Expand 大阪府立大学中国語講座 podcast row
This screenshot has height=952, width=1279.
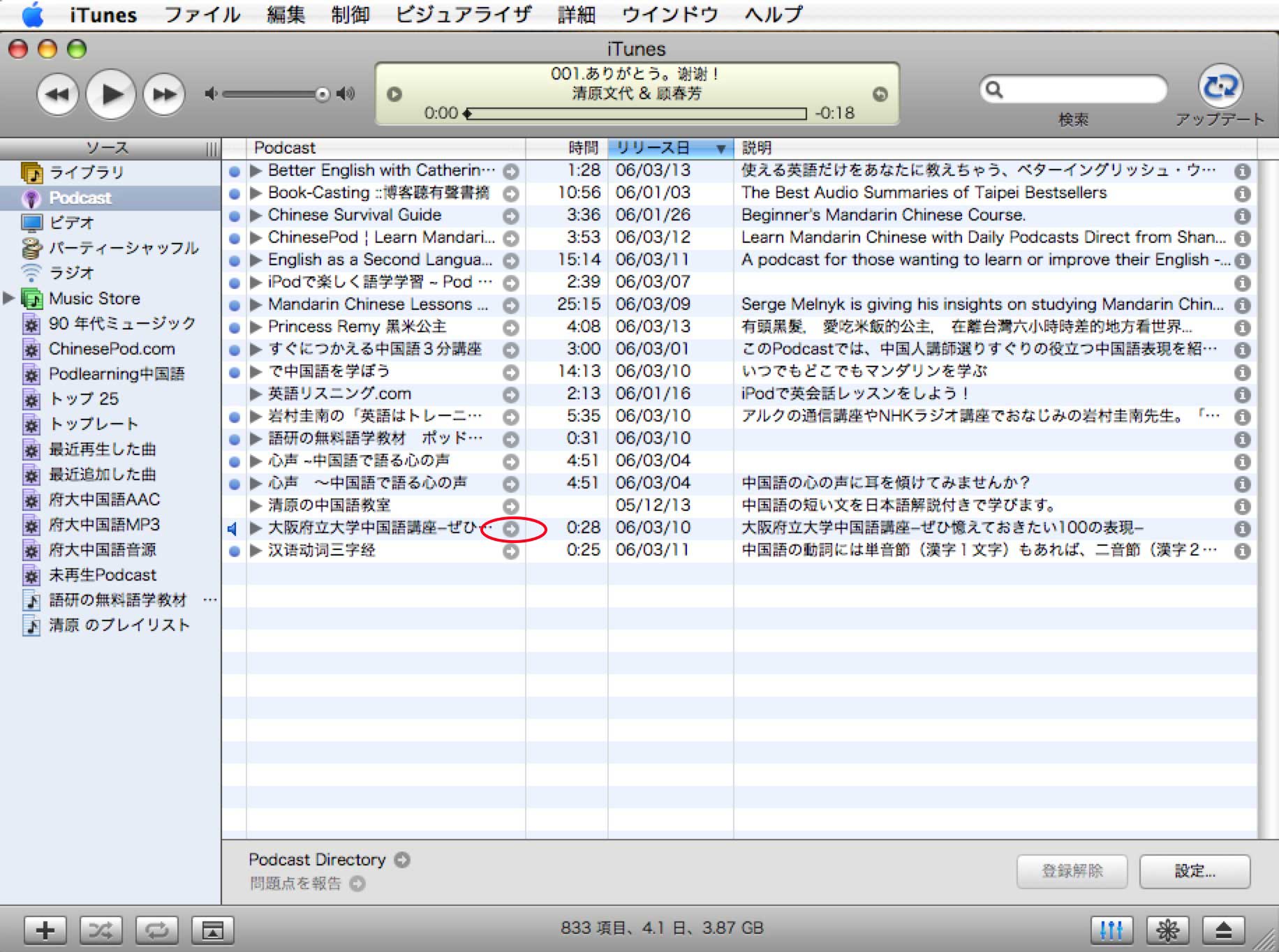256,528
